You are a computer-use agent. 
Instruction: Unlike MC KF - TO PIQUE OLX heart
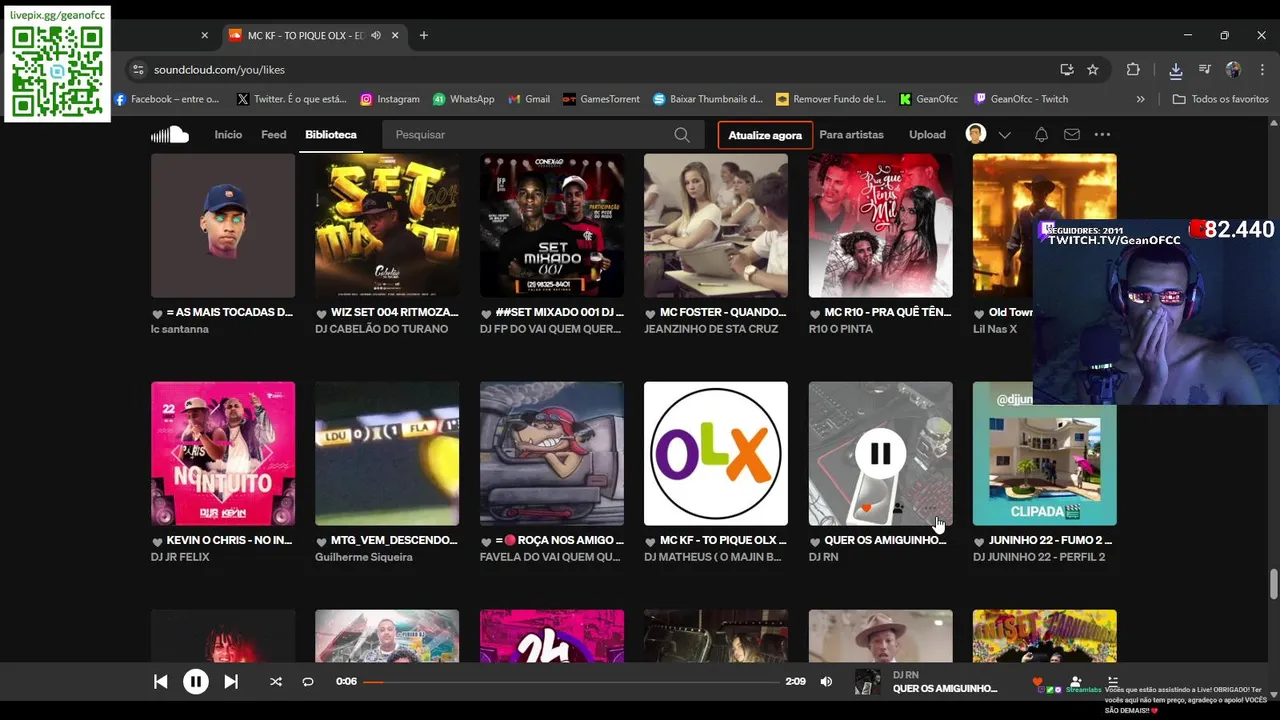click(x=650, y=541)
